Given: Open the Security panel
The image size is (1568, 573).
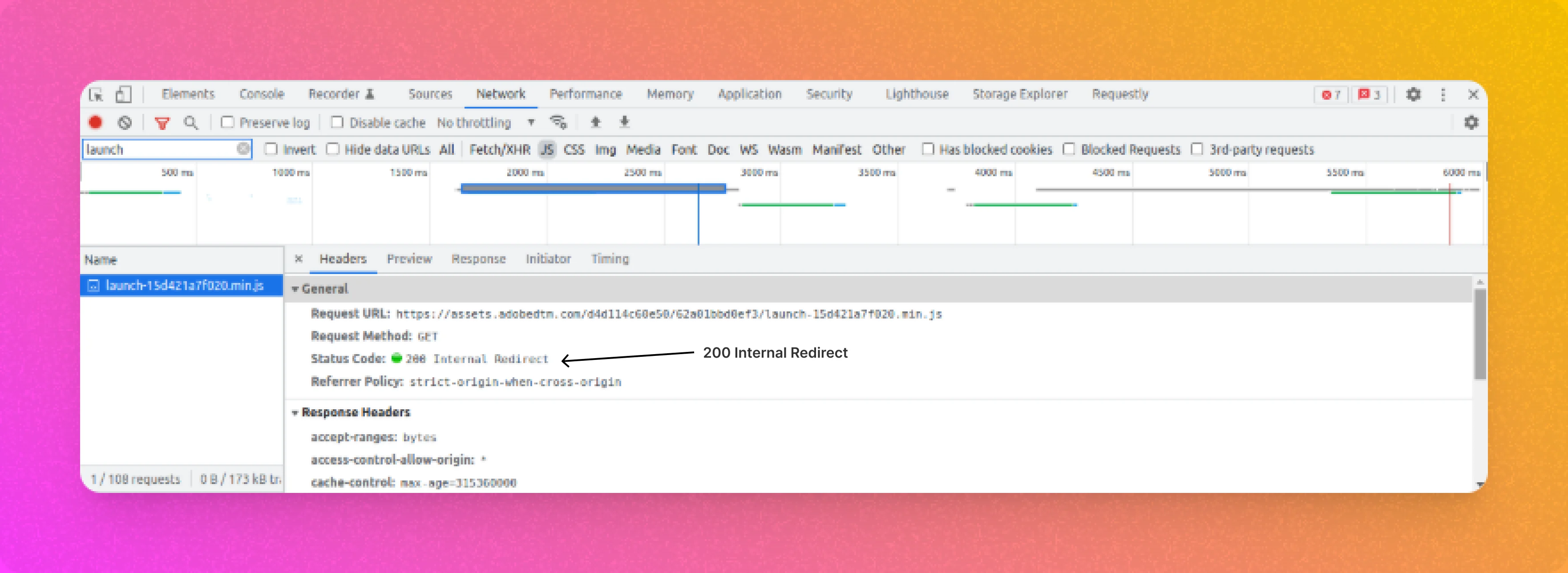Looking at the screenshot, I should (x=829, y=94).
